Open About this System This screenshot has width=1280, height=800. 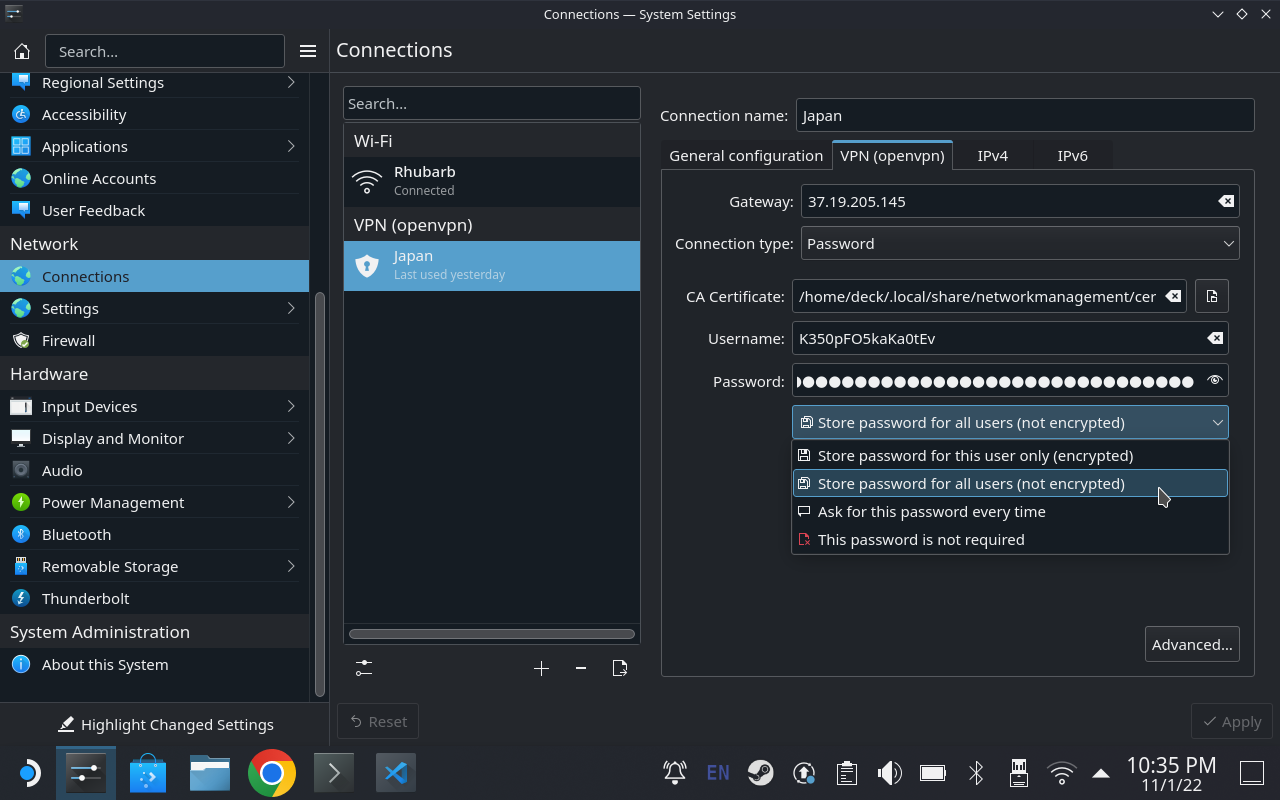tap(154, 664)
